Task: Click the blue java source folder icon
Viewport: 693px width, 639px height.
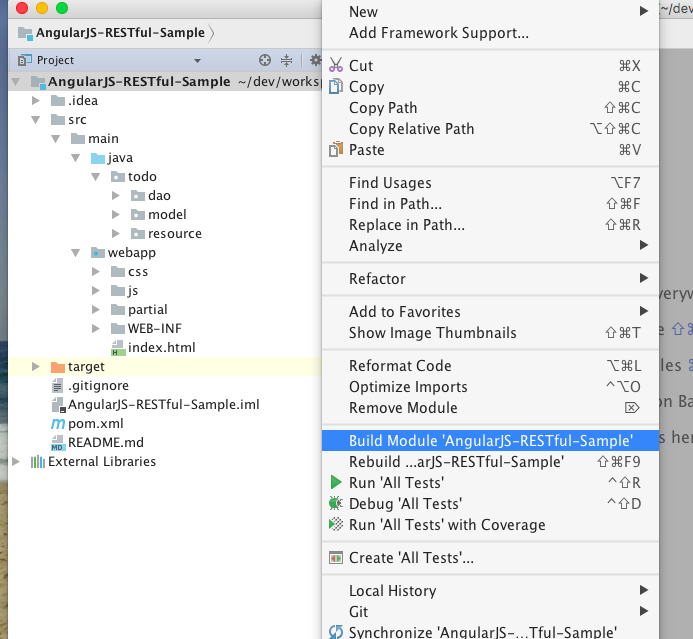Action: pyautogui.click(x=98, y=158)
